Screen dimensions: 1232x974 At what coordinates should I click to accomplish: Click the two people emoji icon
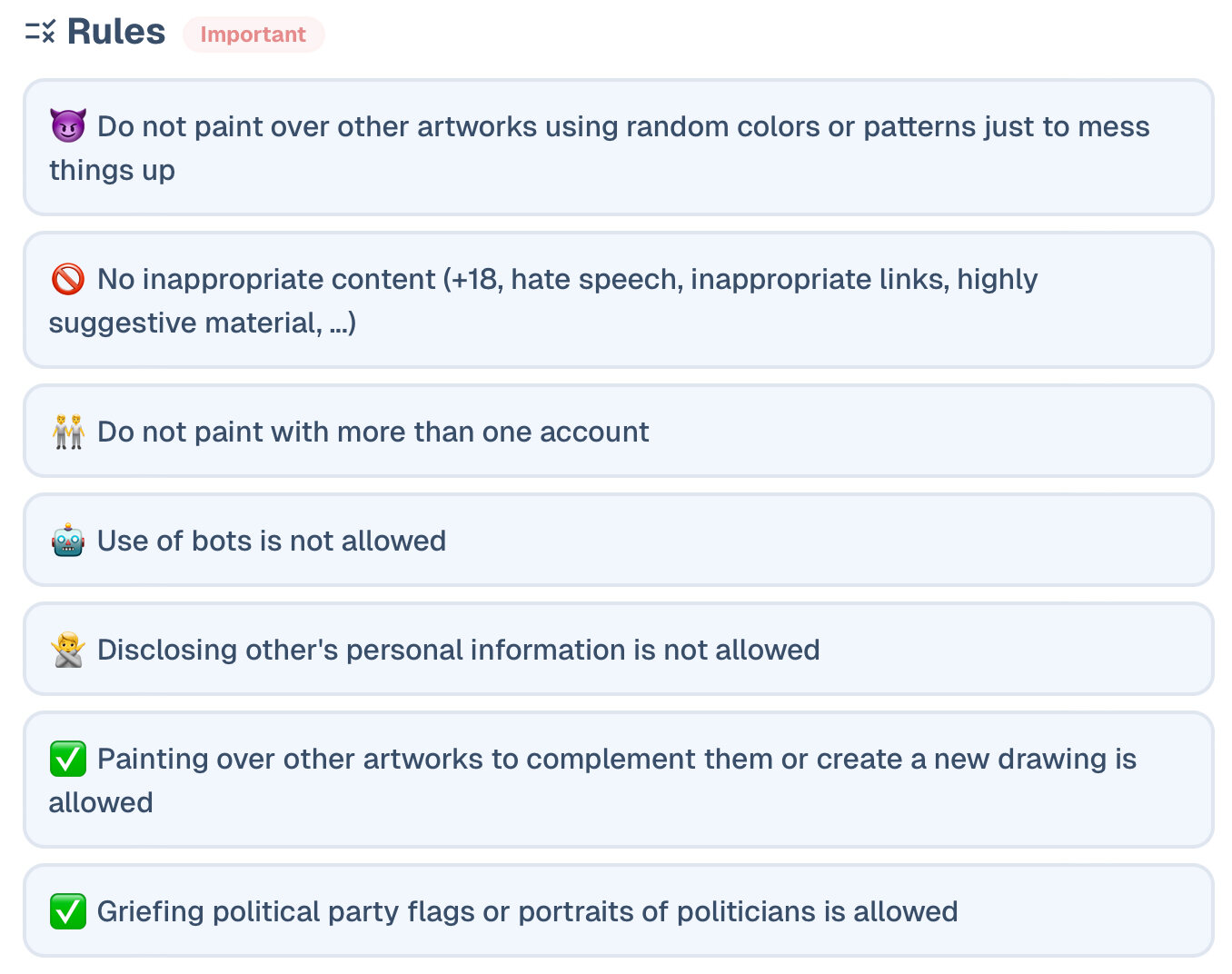point(68,432)
